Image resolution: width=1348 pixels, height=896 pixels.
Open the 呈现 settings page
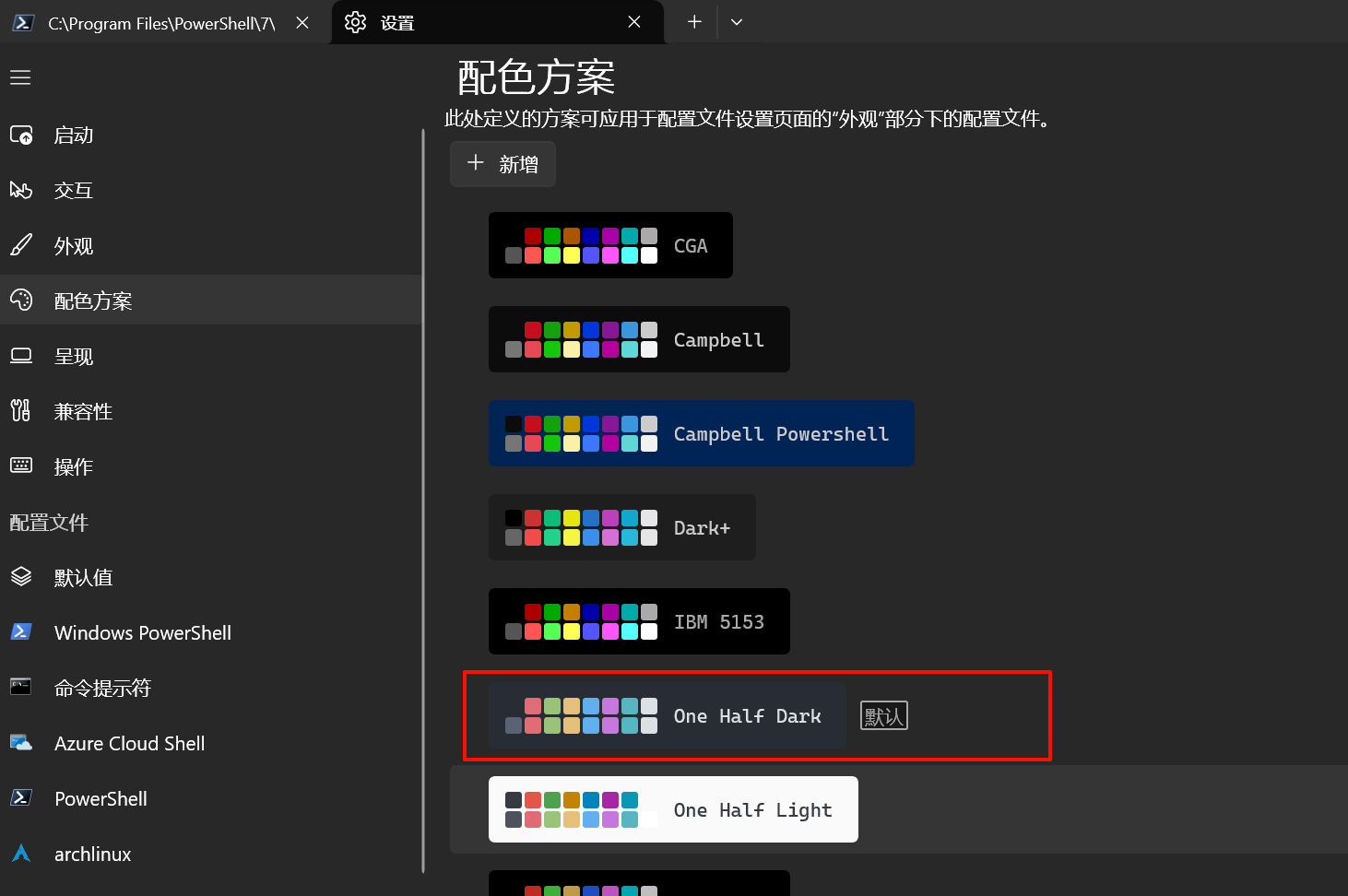[x=210, y=357]
